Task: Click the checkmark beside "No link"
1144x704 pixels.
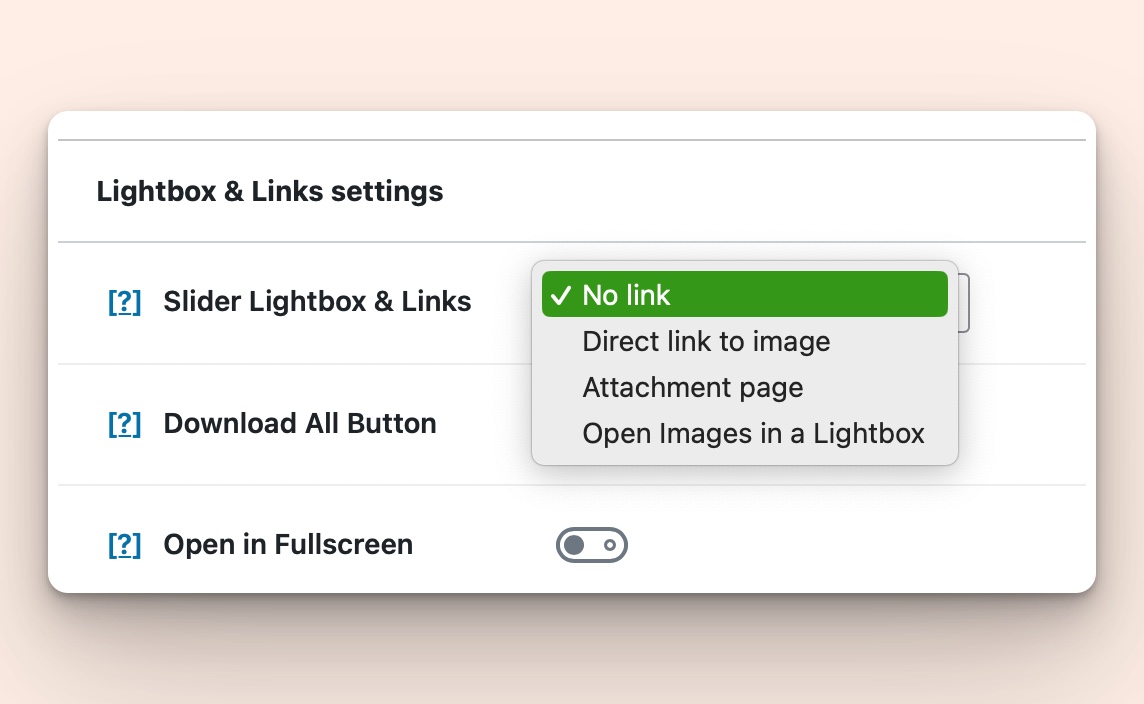Action: click(x=561, y=295)
